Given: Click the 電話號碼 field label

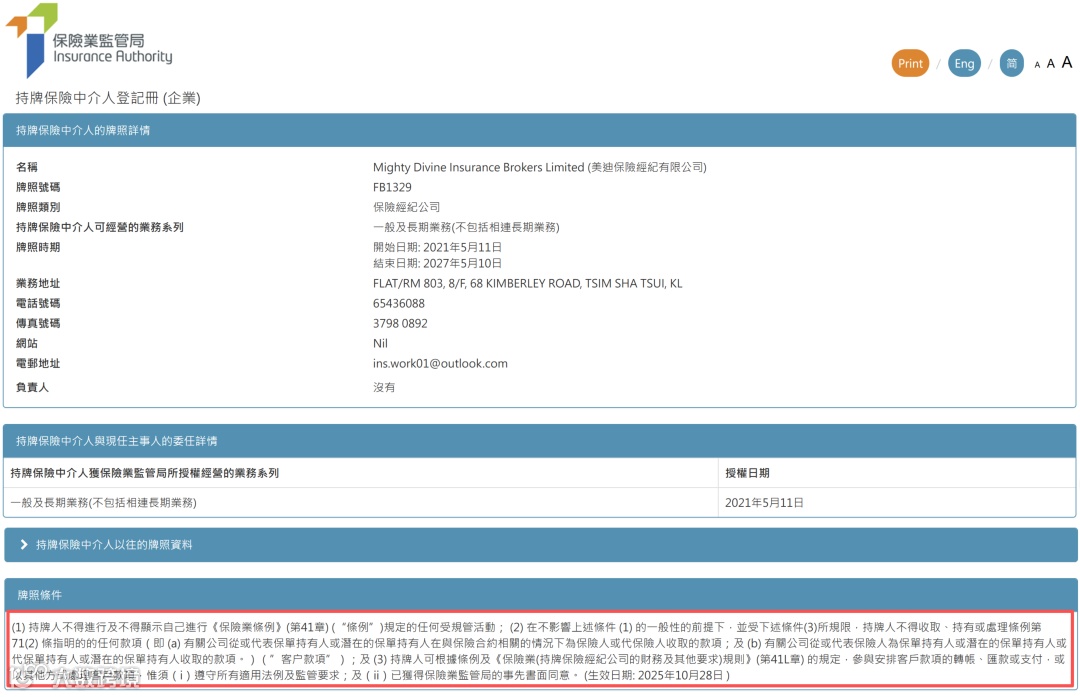Looking at the screenshot, I should click(38, 304).
